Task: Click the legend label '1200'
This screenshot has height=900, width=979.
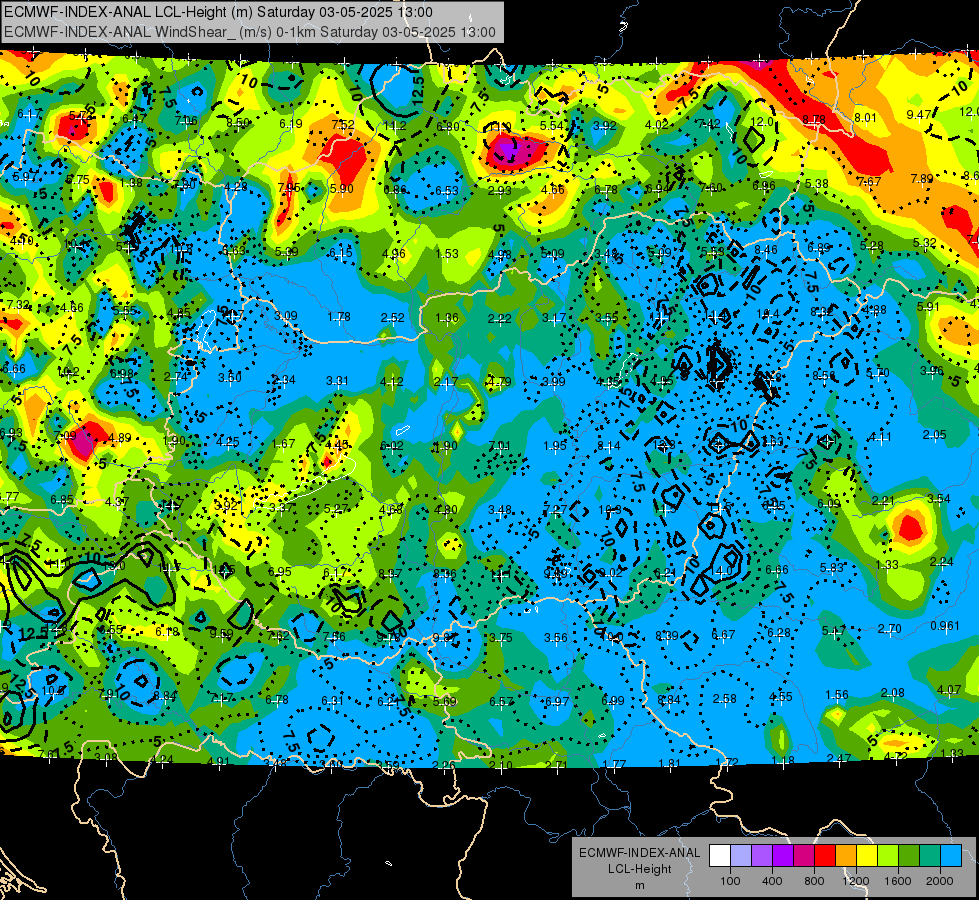Action: [855, 881]
